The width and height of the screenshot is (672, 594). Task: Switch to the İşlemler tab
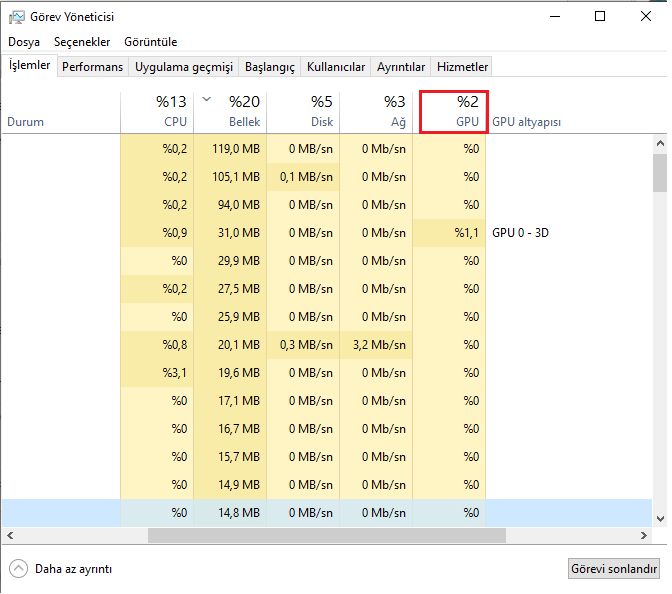tap(30, 66)
